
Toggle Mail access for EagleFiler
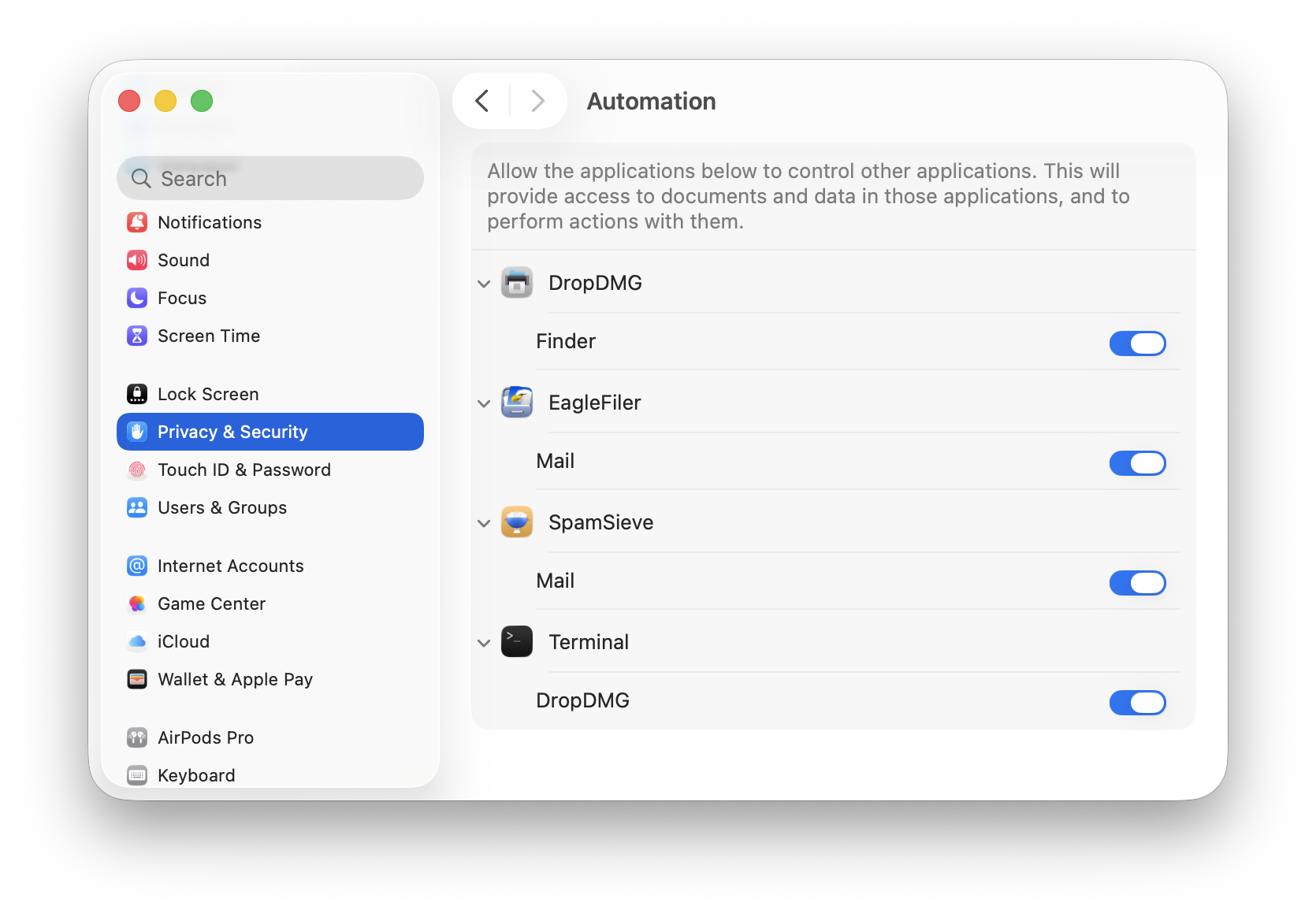(x=1138, y=463)
